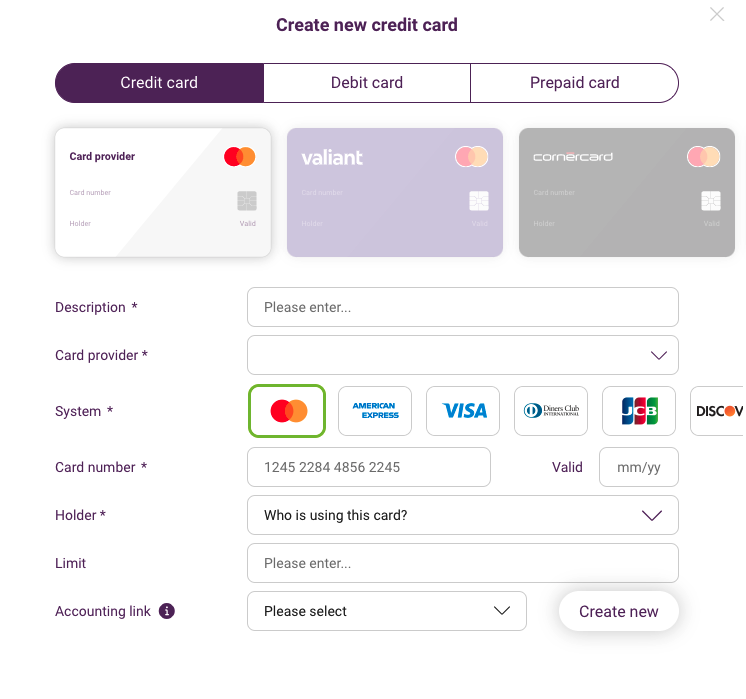Choose American Express as card system
The height and width of the screenshot is (699, 746).
[375, 411]
